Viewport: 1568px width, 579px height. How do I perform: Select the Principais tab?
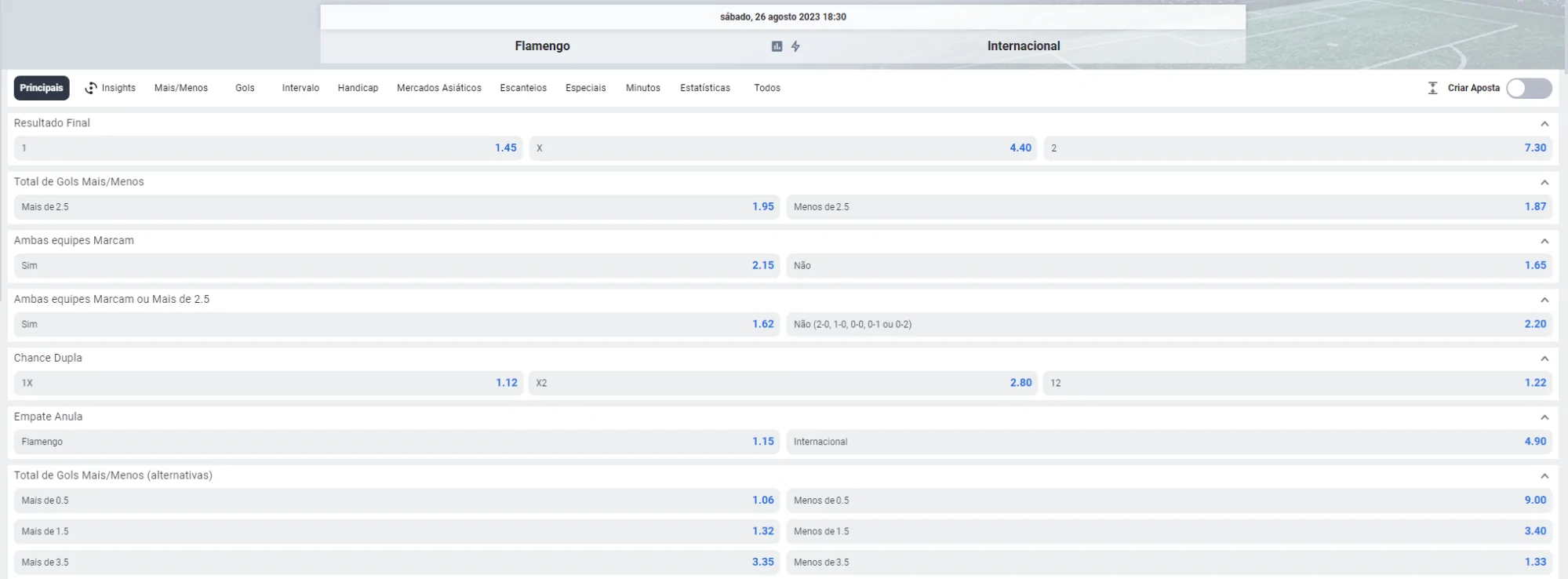[42, 88]
